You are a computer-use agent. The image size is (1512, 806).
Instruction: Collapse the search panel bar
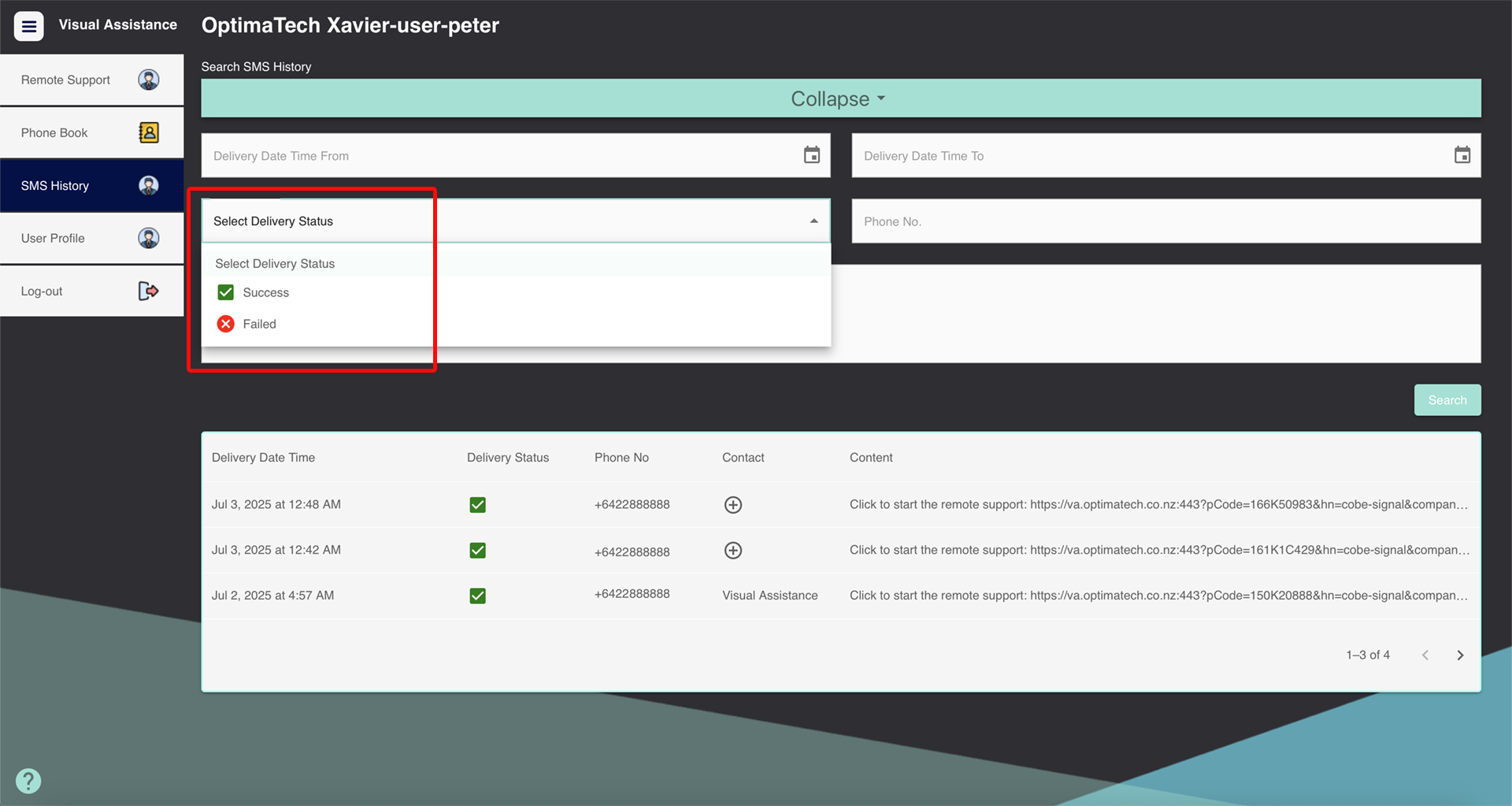(x=840, y=98)
